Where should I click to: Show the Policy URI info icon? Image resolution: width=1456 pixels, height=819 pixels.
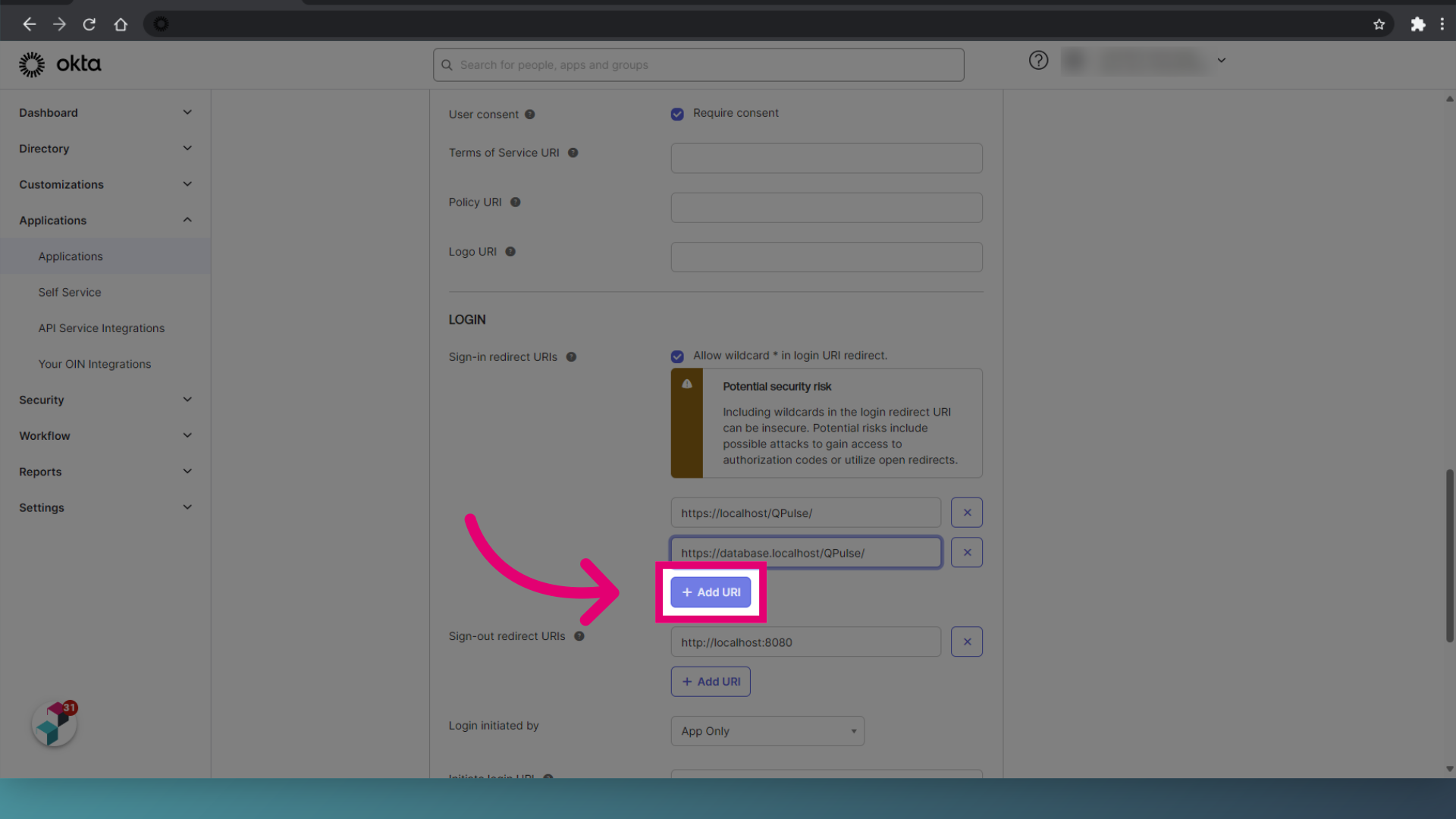(516, 202)
